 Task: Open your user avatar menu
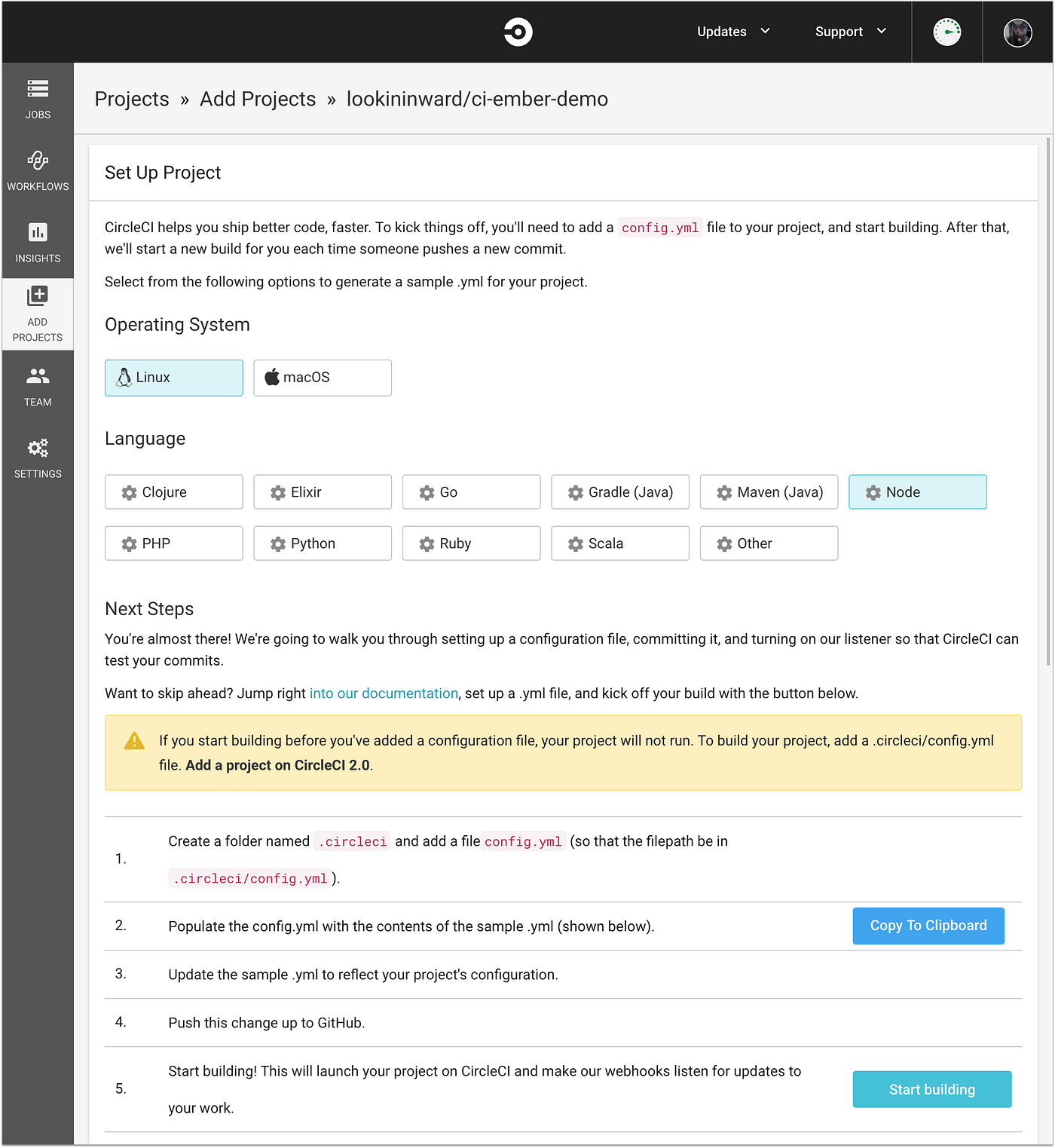click(1018, 32)
